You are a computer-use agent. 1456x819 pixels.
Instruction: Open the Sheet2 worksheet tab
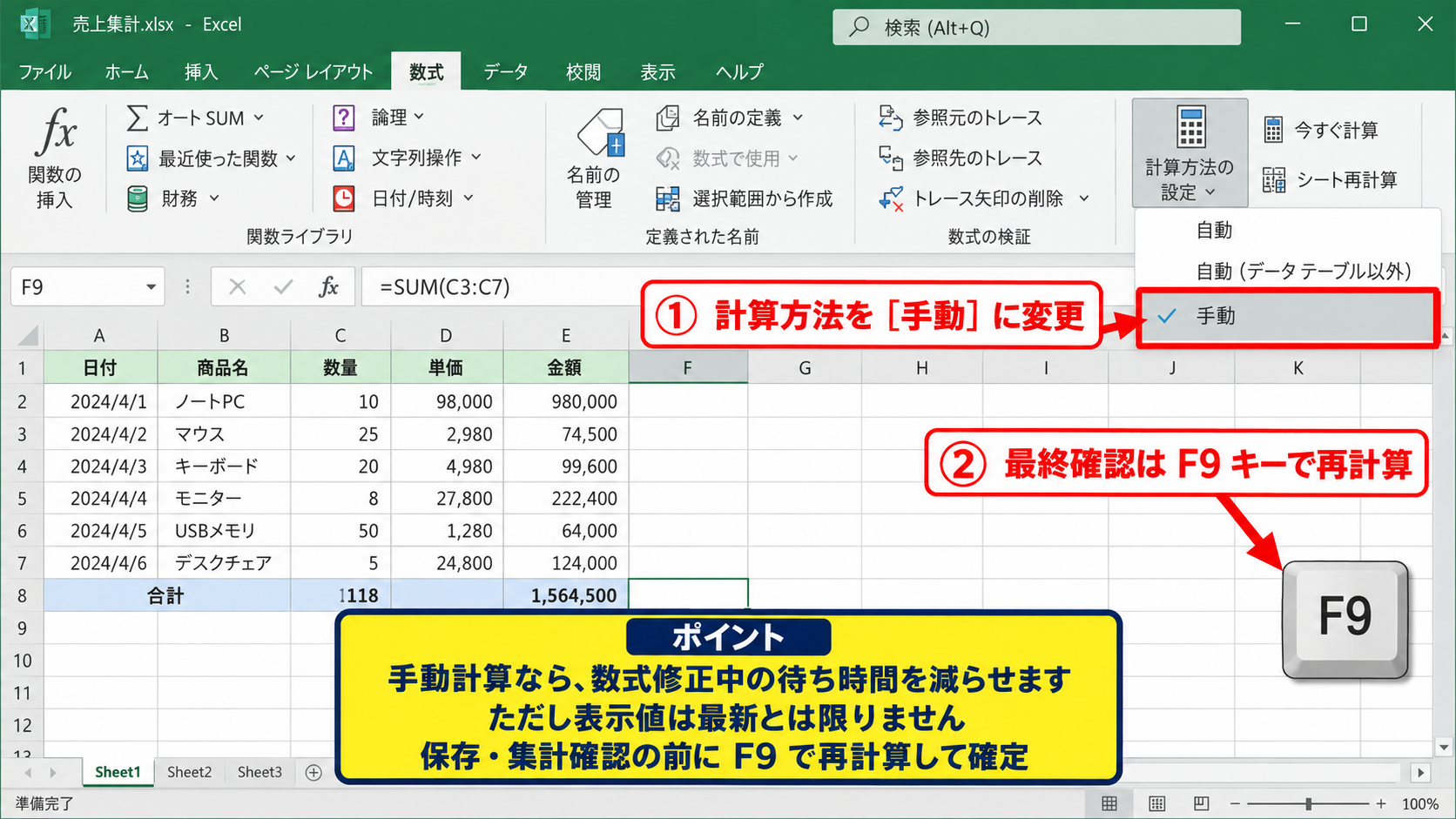tap(189, 772)
